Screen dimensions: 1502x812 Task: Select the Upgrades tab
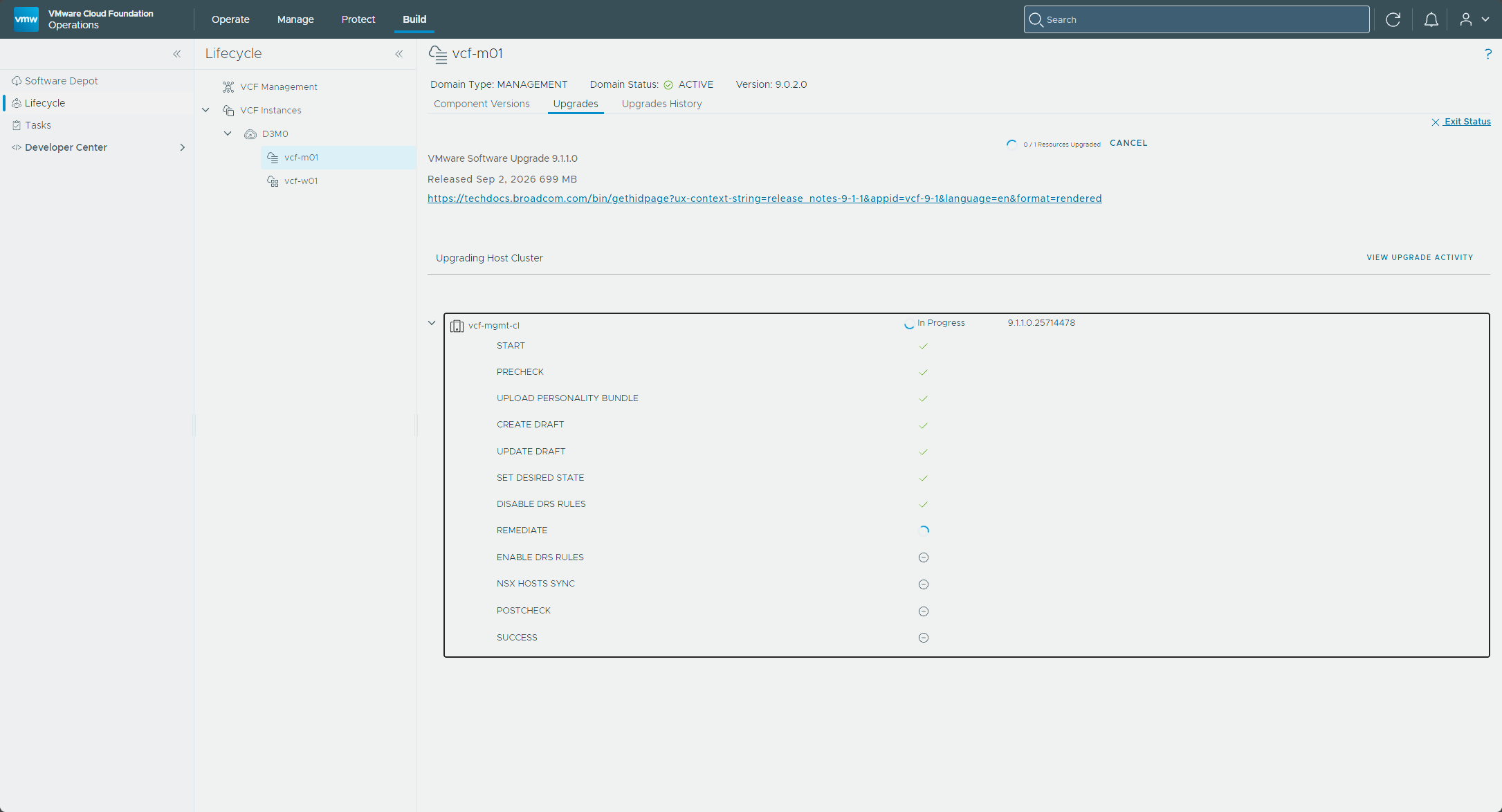click(x=576, y=104)
